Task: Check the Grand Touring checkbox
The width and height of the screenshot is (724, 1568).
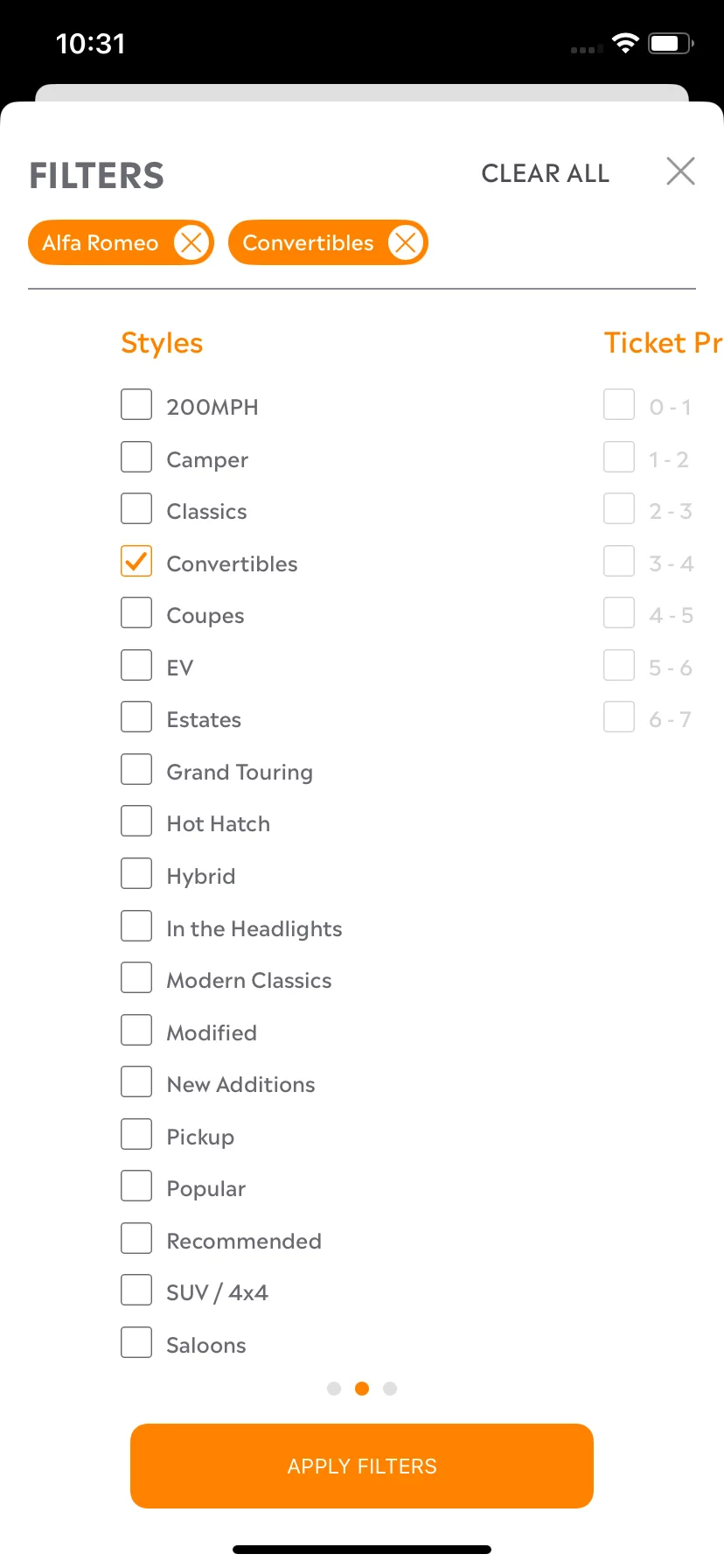Action: pyautogui.click(x=136, y=770)
